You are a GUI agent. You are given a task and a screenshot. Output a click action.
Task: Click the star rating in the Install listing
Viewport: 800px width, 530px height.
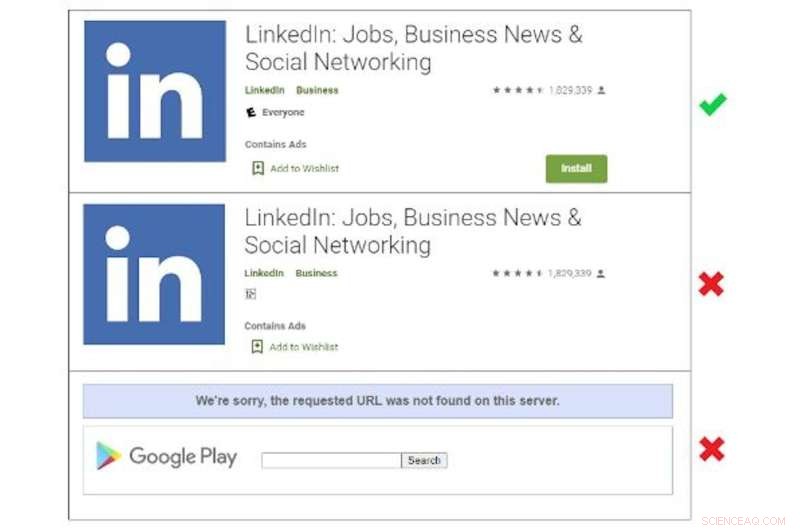[517, 90]
